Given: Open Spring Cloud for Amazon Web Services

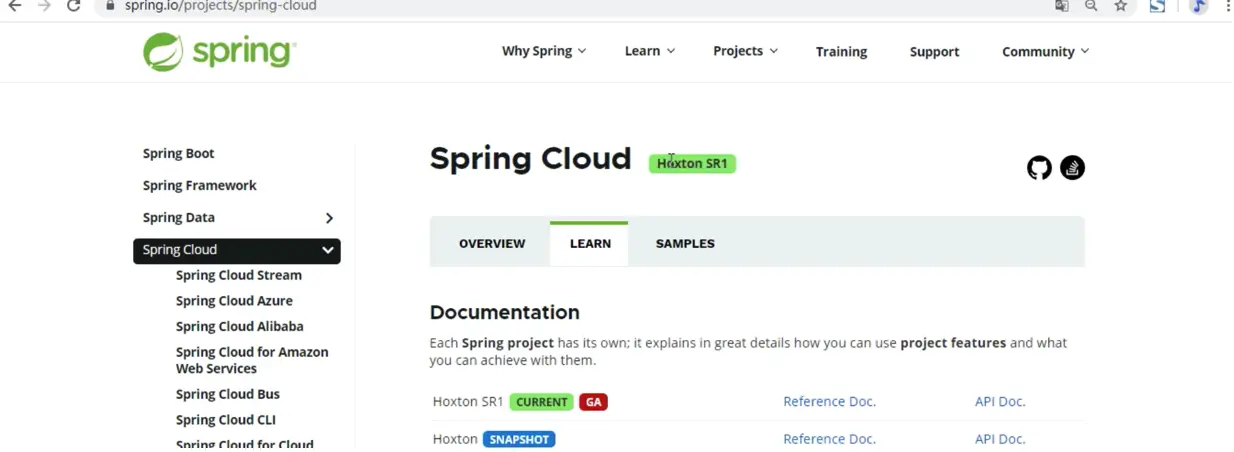Looking at the screenshot, I should [252, 360].
